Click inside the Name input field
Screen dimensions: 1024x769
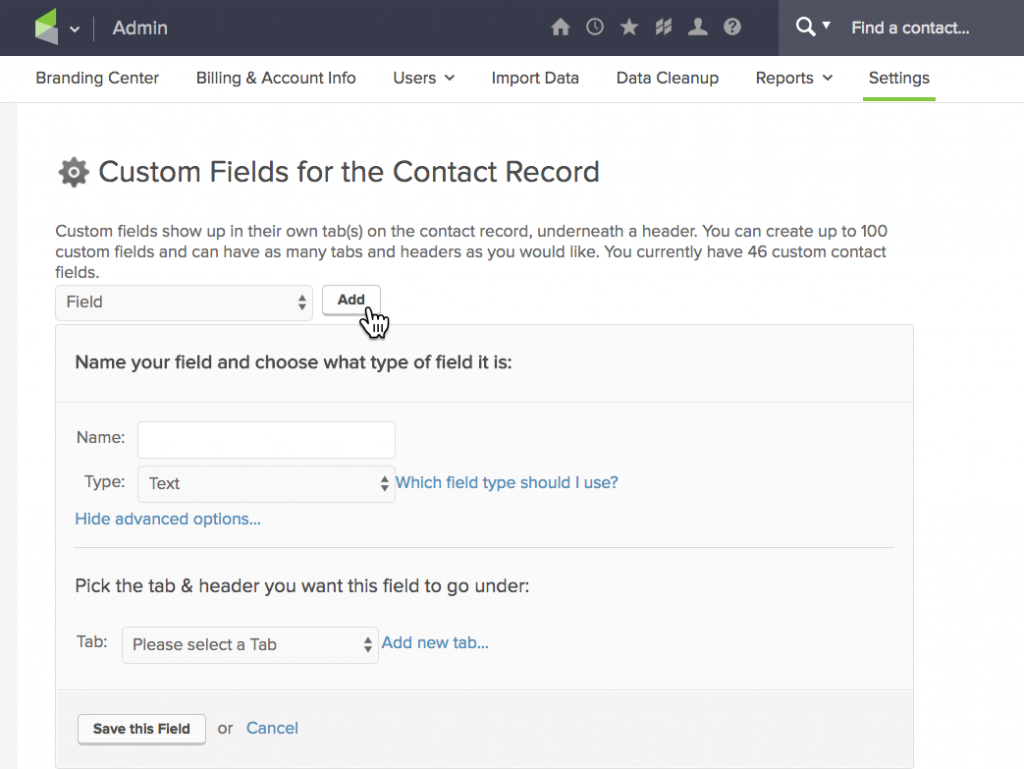tap(266, 439)
